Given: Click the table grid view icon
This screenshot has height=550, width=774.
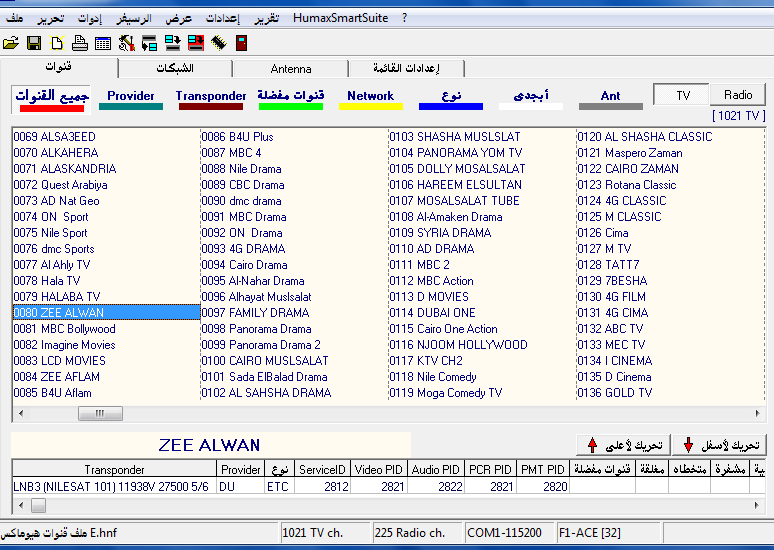Looking at the screenshot, I should click(x=103, y=43).
